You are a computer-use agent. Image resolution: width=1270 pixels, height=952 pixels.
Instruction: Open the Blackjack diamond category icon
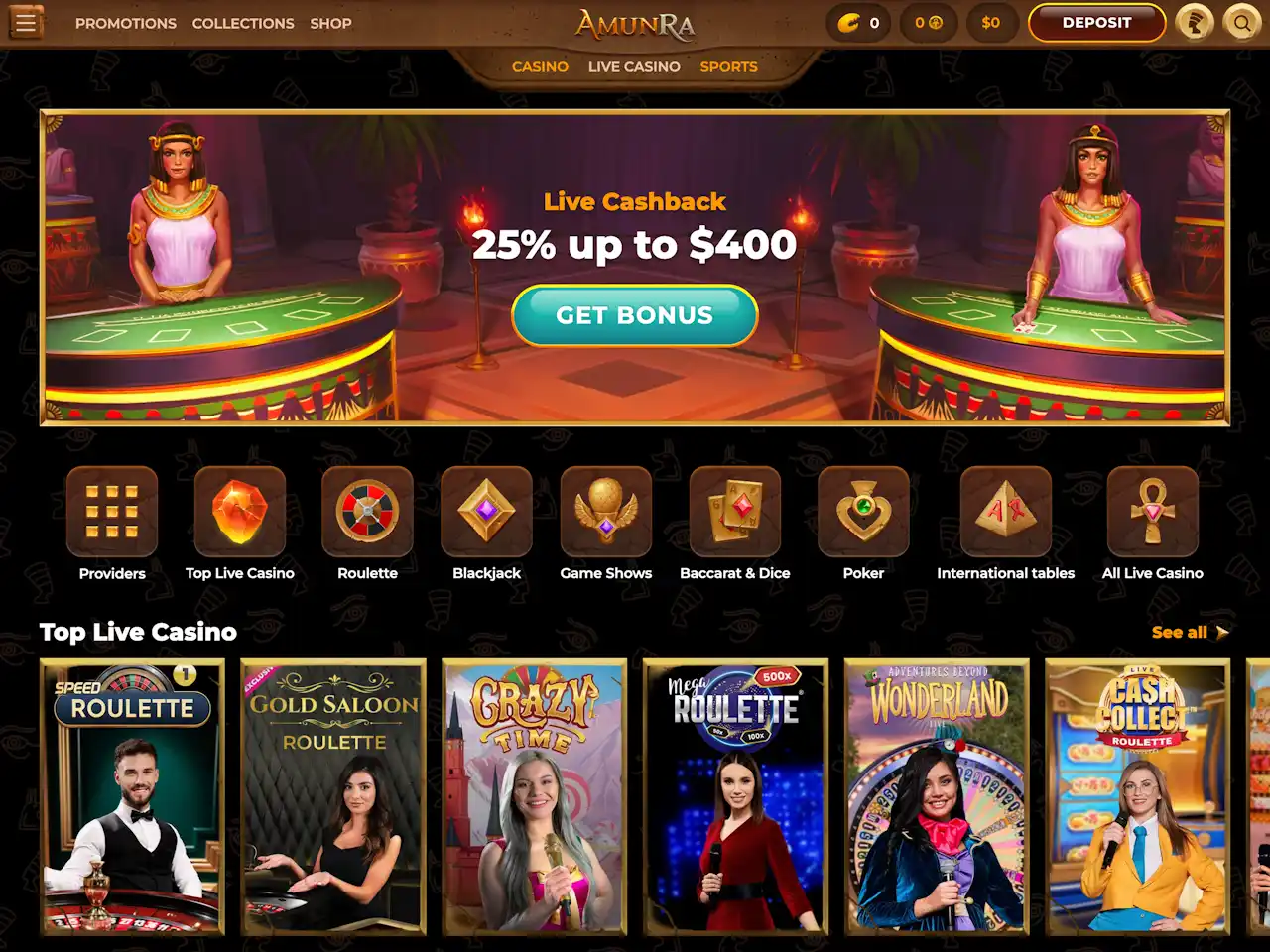[x=486, y=512]
